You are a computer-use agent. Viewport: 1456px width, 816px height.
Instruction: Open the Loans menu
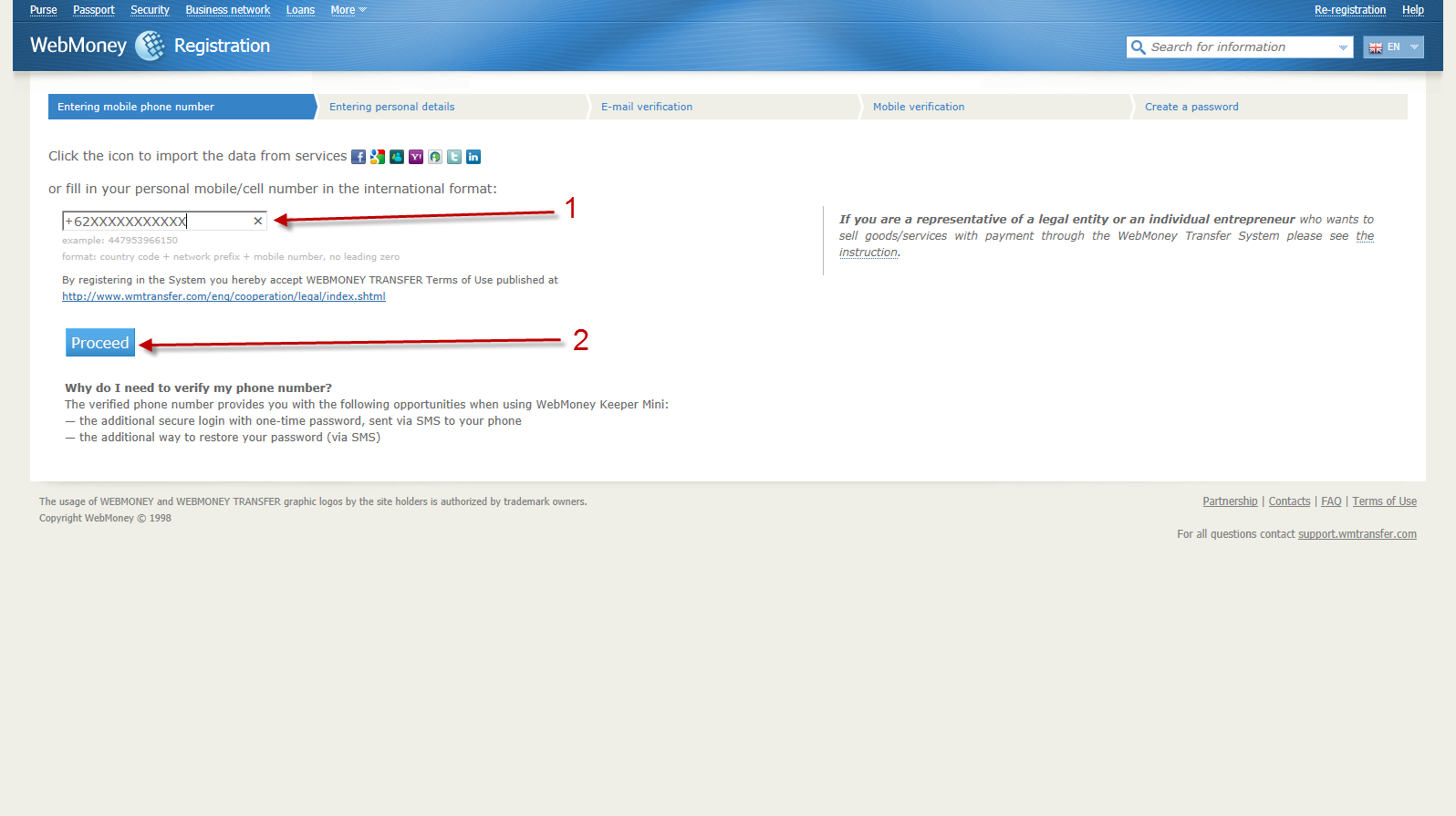point(300,10)
